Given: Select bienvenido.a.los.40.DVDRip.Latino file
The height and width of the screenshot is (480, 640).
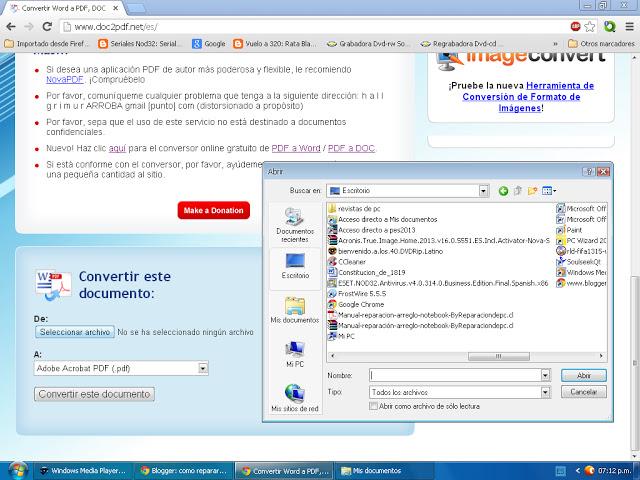Looking at the screenshot, I should (x=386, y=251).
